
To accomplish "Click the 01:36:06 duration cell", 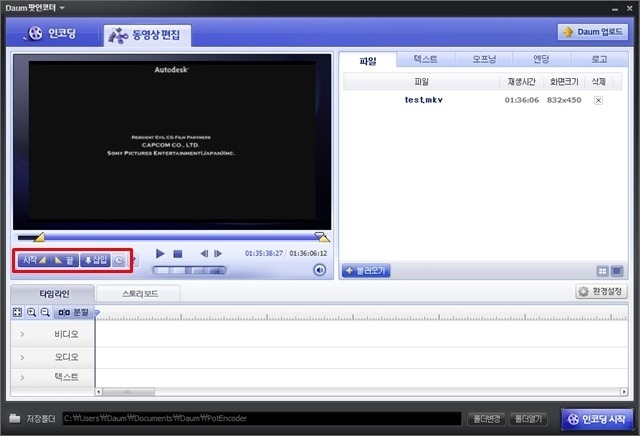I will coord(521,100).
